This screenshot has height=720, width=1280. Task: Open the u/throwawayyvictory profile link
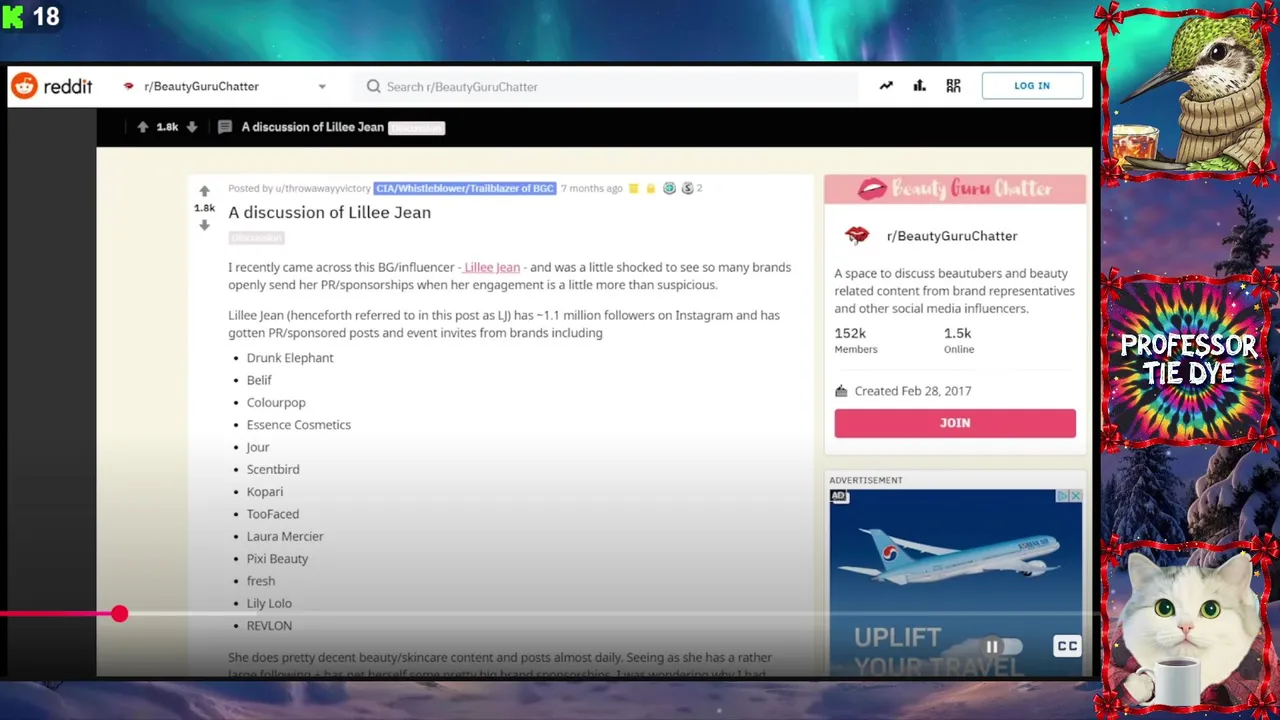click(323, 188)
